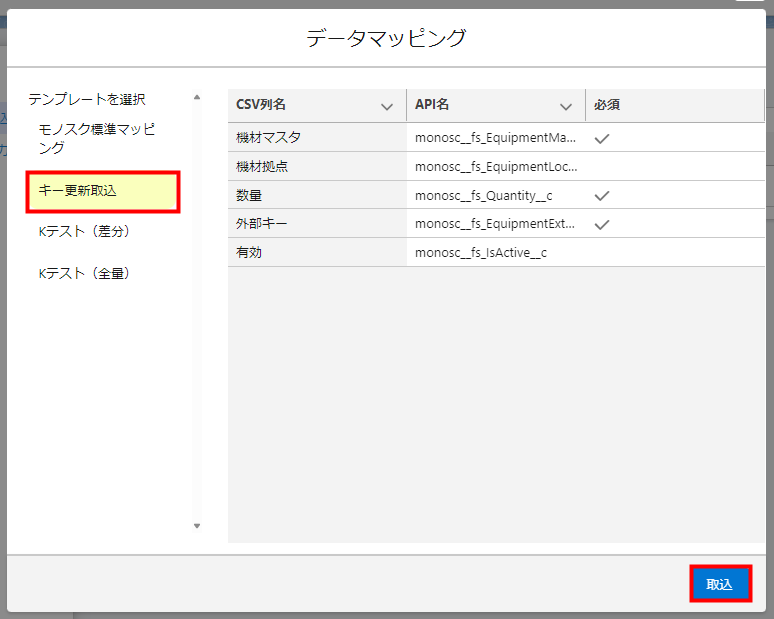Viewport: 774px width, 619px height.
Task: Click the monosc__fs_IsActive__c API name cell
Action: tap(481, 253)
